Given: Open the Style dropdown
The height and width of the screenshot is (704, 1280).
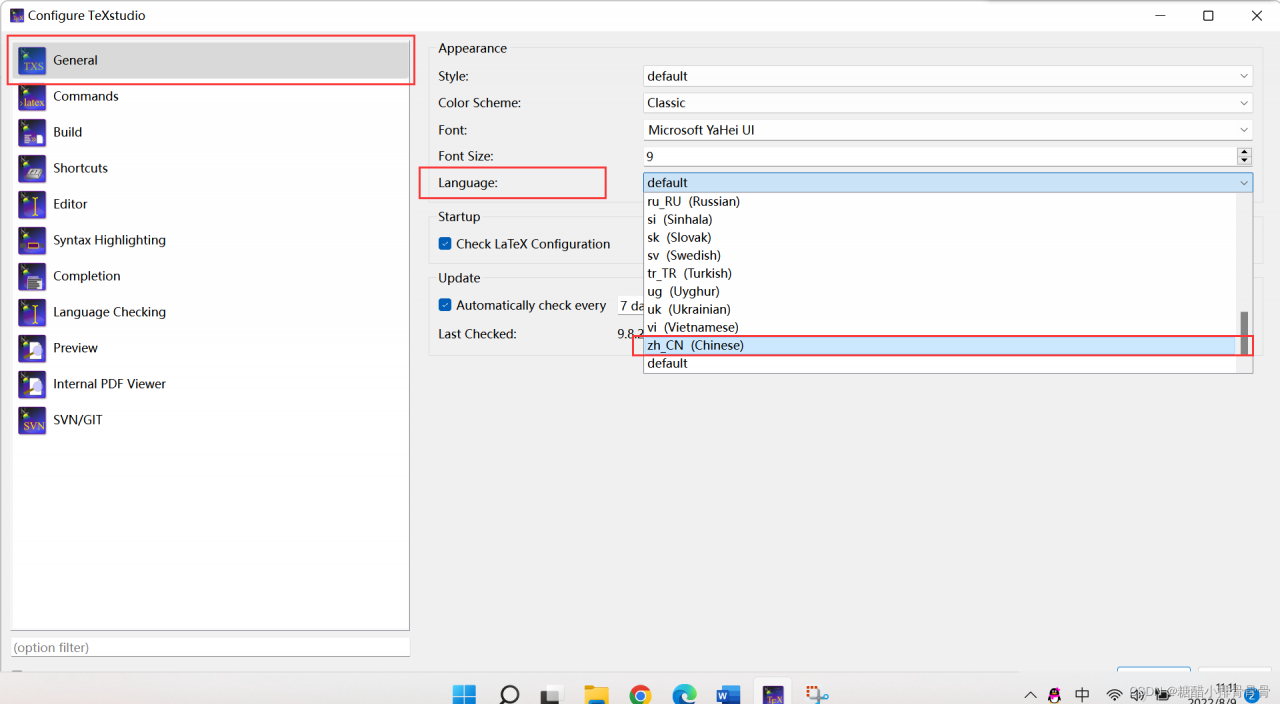Looking at the screenshot, I should [948, 76].
